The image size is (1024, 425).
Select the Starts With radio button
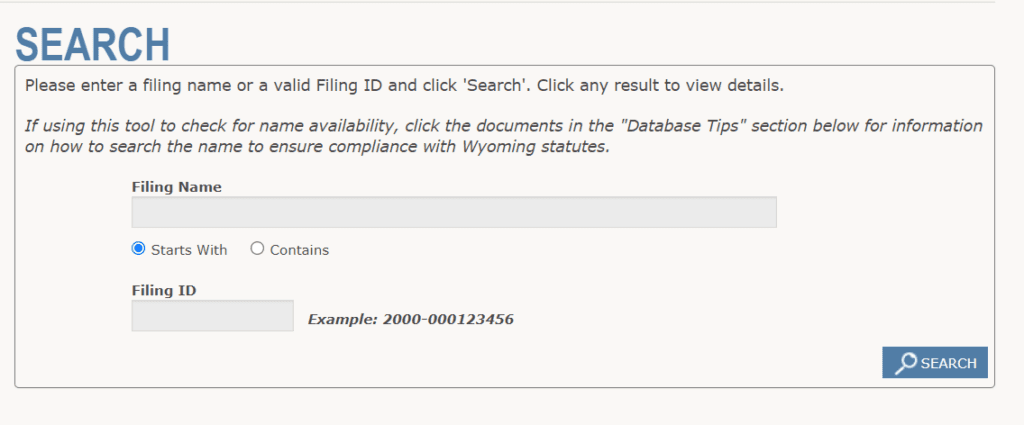tap(138, 249)
